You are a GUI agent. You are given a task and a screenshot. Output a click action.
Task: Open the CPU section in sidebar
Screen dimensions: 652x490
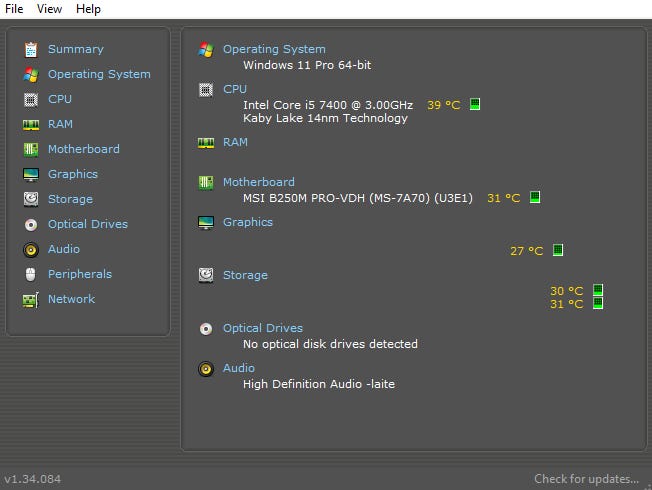click(x=60, y=99)
